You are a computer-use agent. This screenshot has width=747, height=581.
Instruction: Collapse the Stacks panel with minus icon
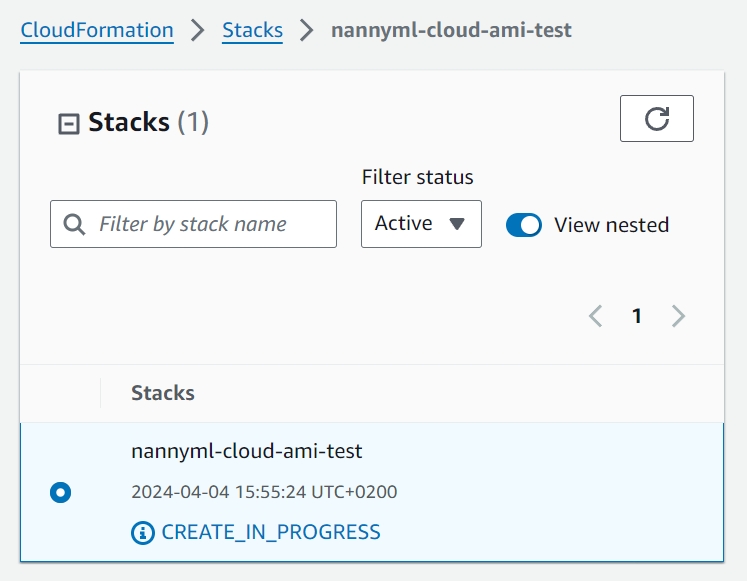click(x=69, y=124)
